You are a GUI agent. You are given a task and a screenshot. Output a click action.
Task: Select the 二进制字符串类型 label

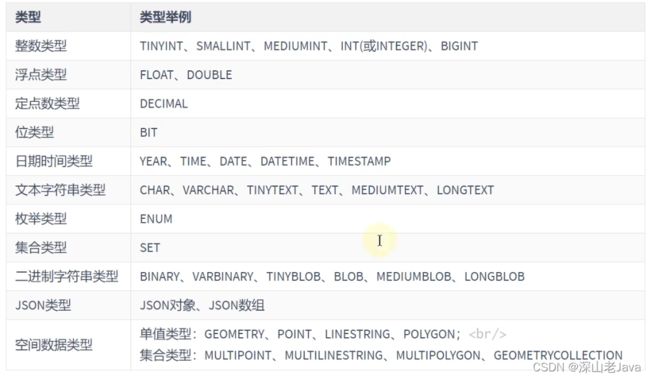coord(66,276)
